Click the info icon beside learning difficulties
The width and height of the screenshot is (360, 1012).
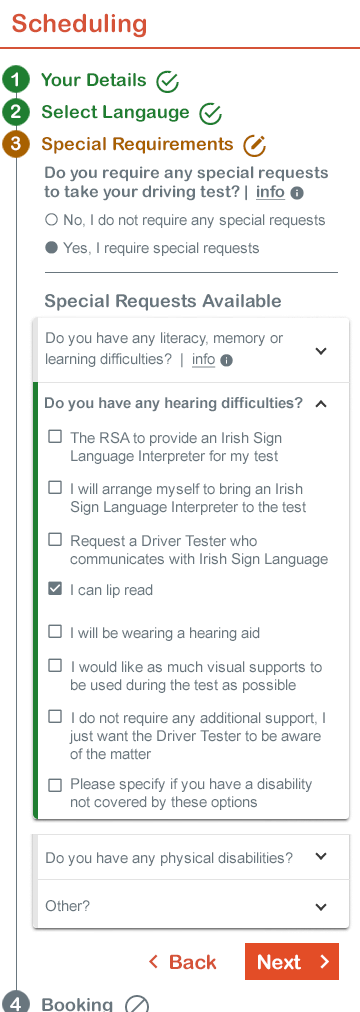pyautogui.click(x=226, y=361)
